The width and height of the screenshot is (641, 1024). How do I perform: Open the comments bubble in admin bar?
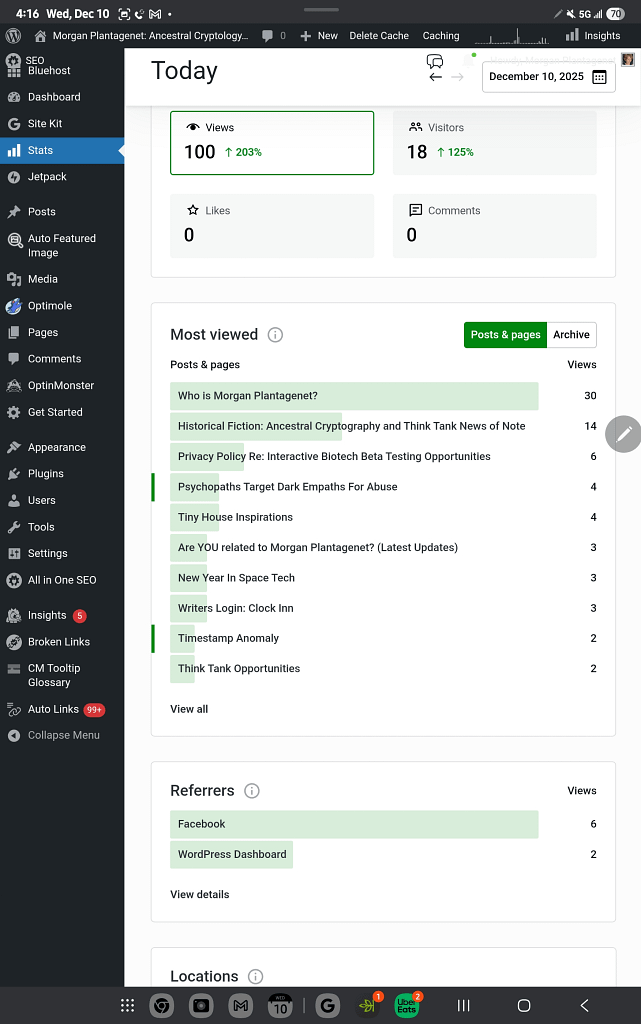click(x=273, y=35)
